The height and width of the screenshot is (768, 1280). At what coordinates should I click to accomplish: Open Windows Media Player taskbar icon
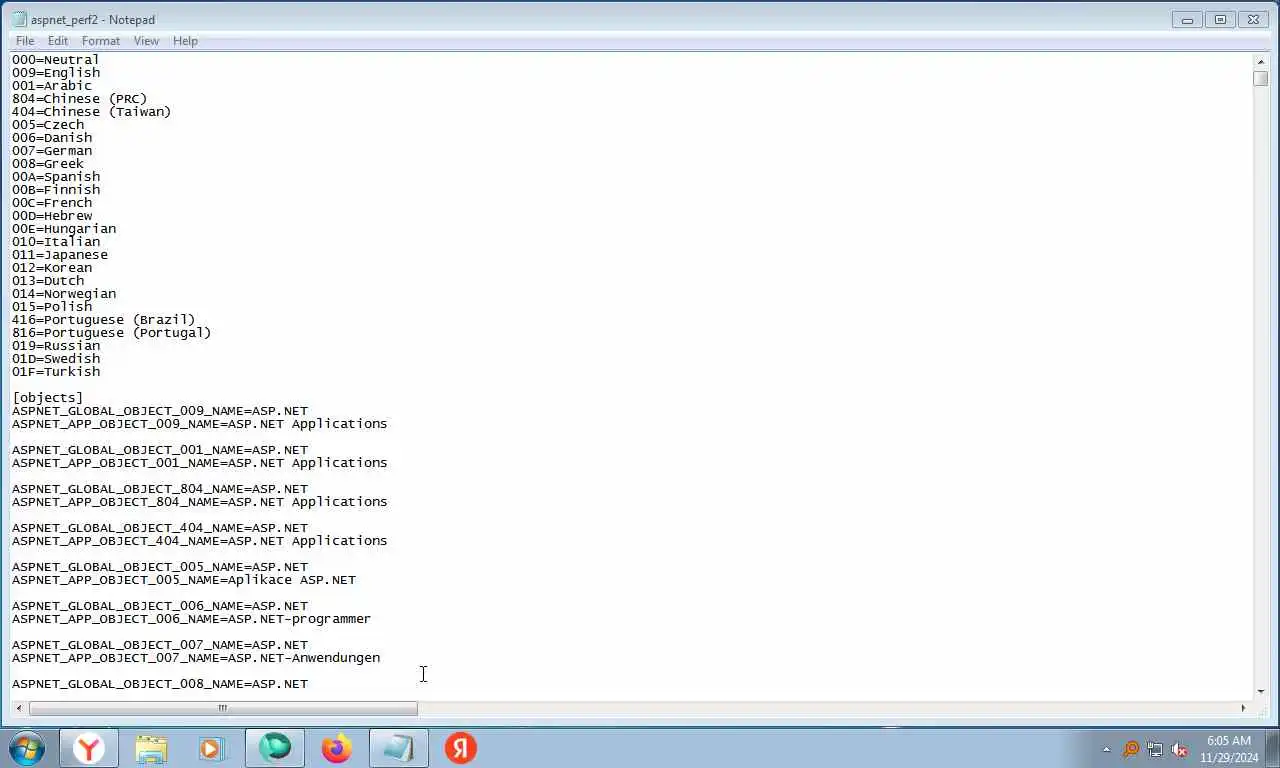pos(211,748)
